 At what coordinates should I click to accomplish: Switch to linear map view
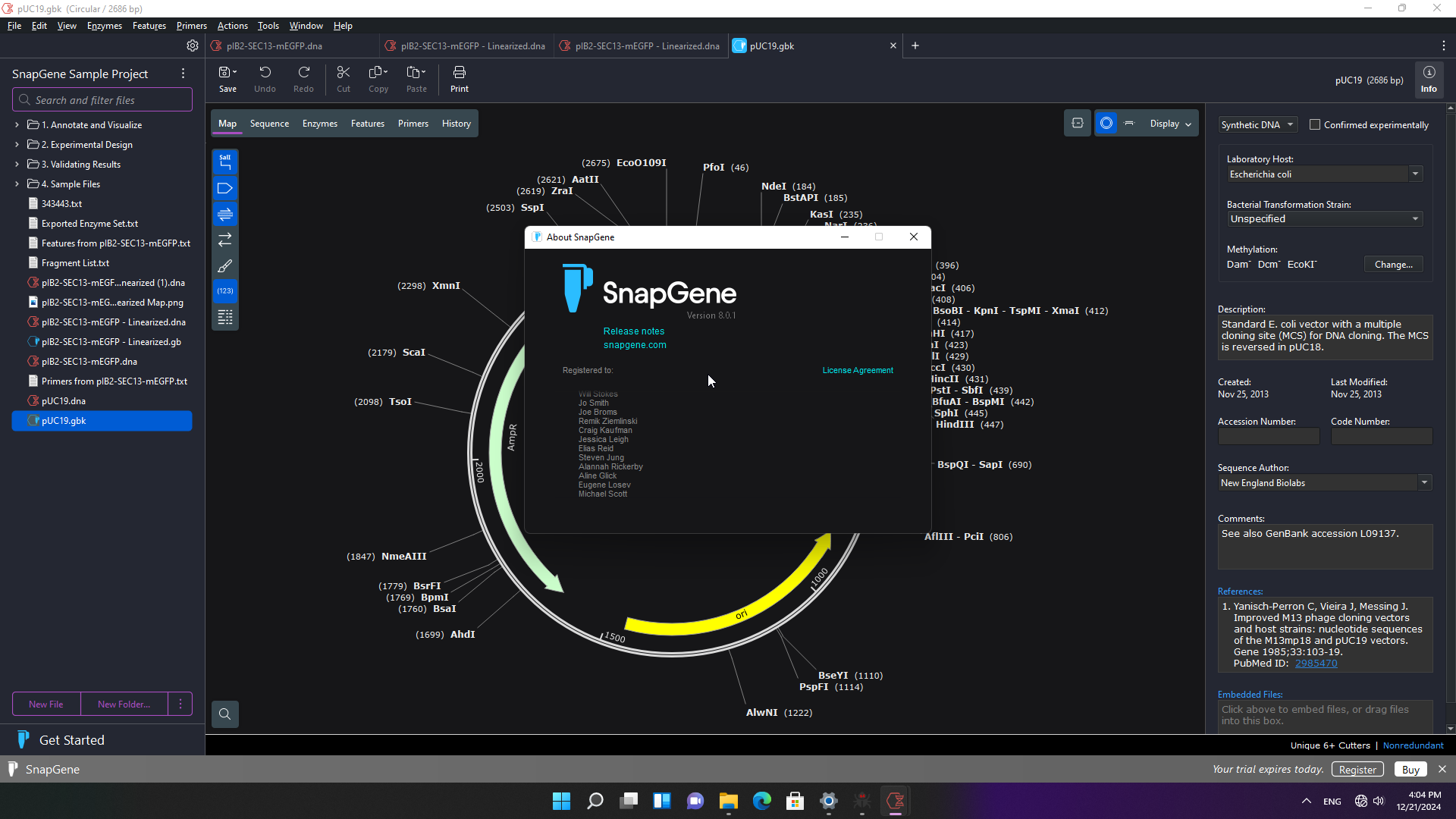pos(1129,124)
